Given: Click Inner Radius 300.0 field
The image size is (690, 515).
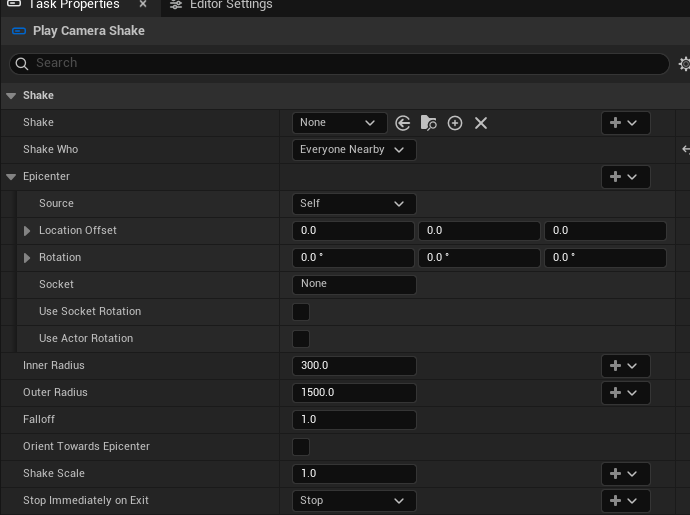Looking at the screenshot, I should click(354, 366).
